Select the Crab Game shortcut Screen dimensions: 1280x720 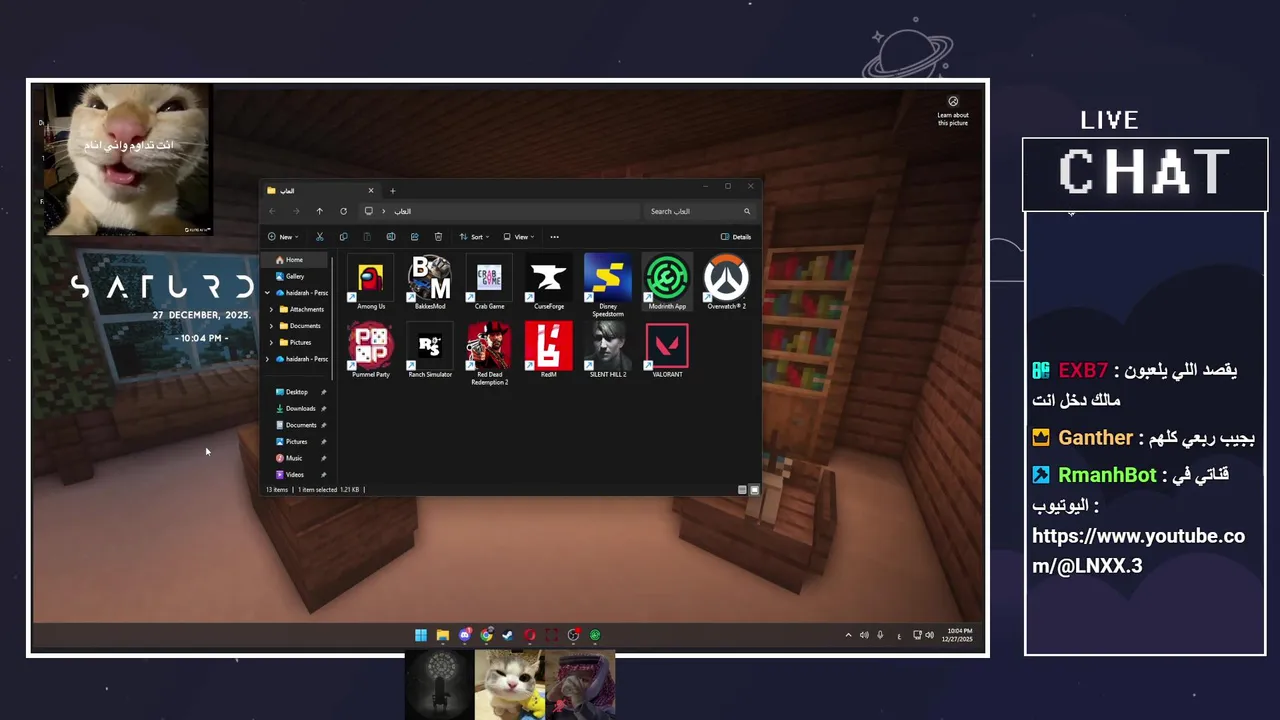(x=489, y=282)
